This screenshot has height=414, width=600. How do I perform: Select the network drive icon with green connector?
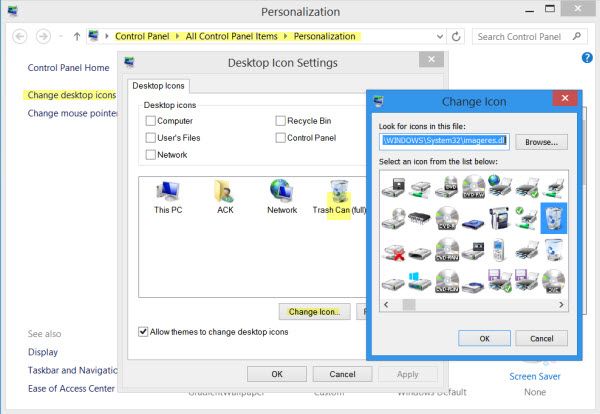tap(420, 188)
